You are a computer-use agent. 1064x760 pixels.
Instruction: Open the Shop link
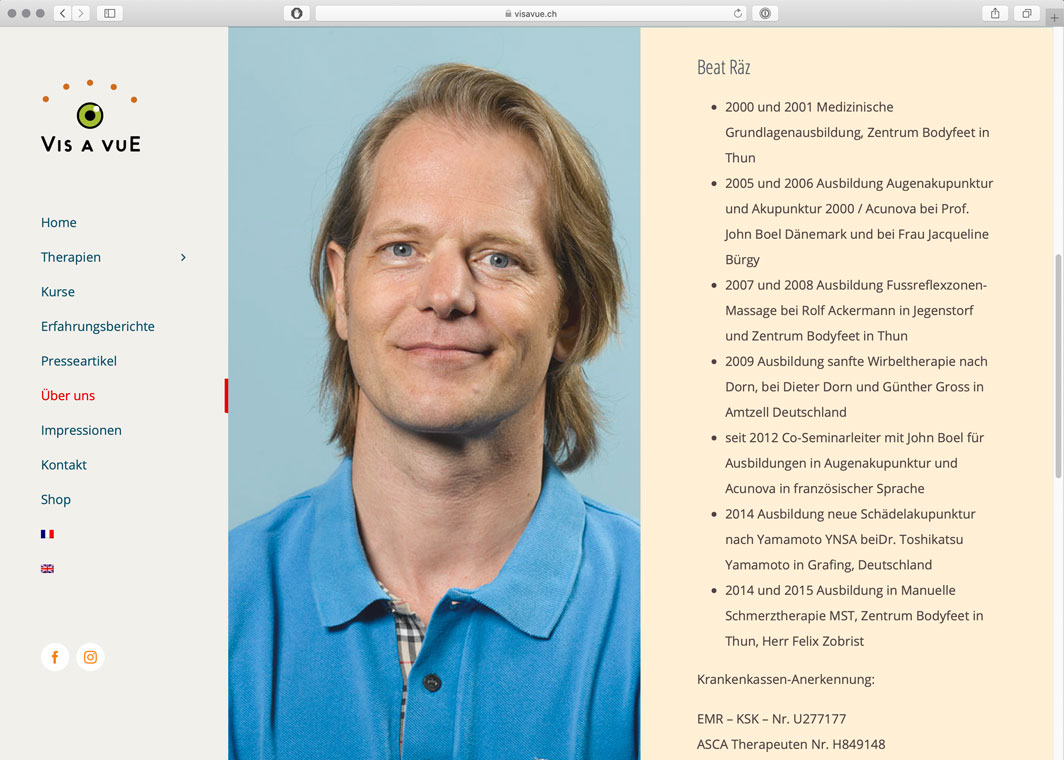click(56, 500)
